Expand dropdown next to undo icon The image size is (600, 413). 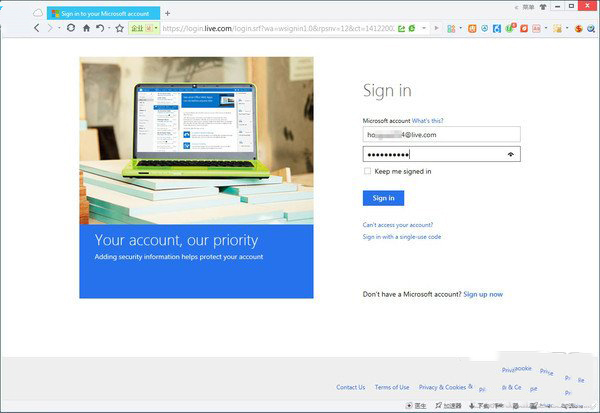tap(109, 28)
